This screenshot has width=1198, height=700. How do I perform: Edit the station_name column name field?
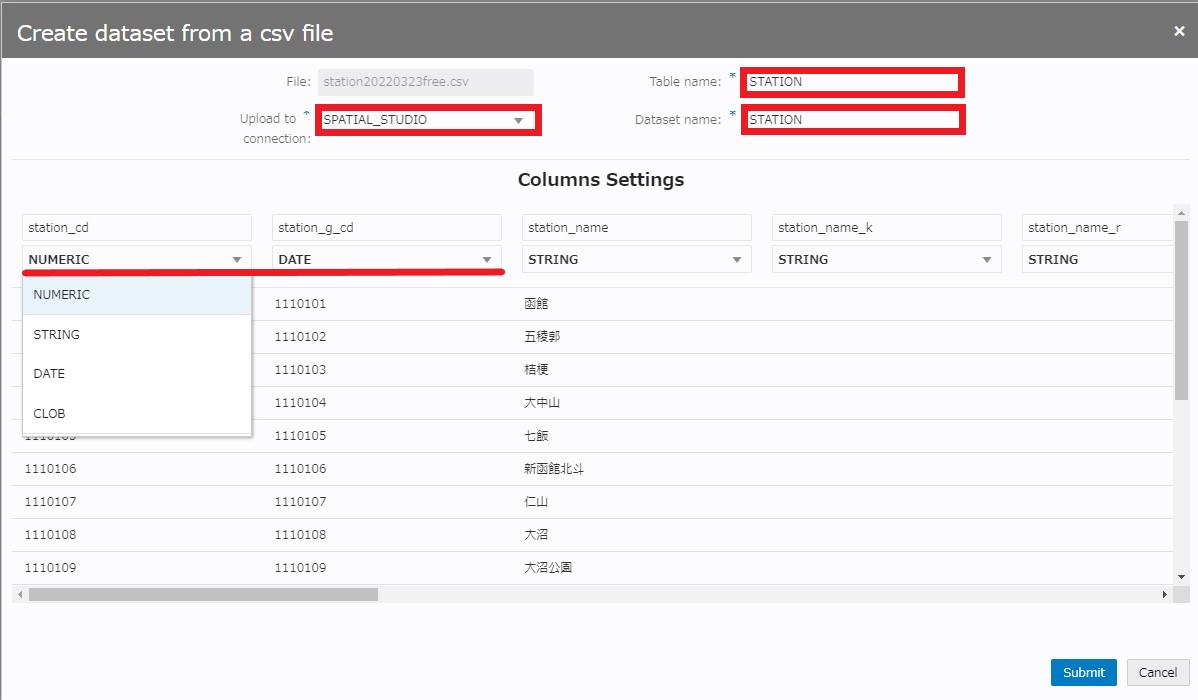click(x=636, y=228)
